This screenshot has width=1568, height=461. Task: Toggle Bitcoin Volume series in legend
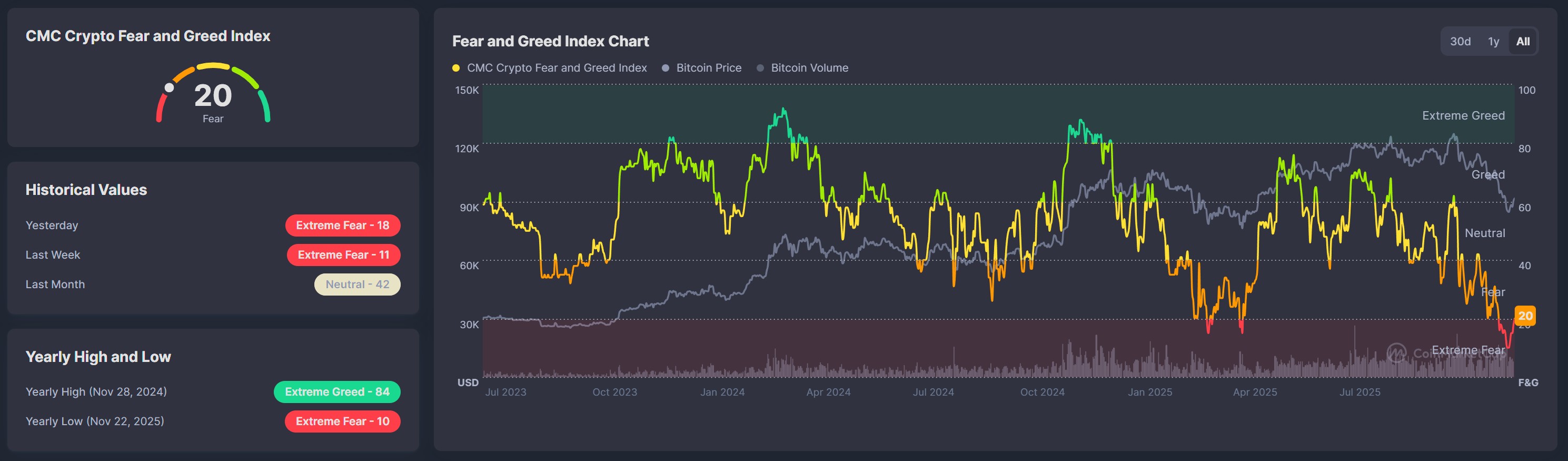809,67
